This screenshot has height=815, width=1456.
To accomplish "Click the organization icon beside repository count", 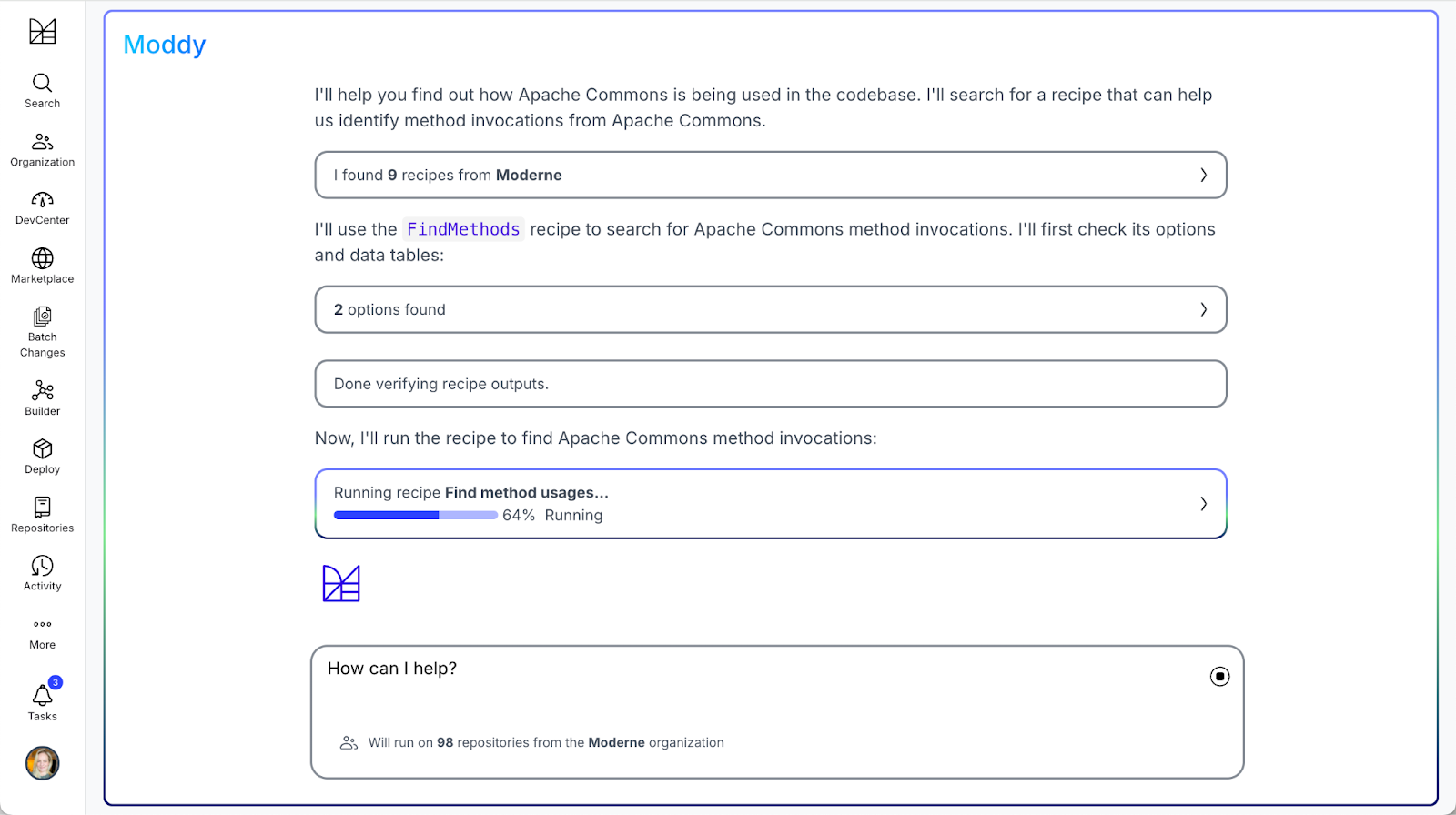I will coord(349,742).
